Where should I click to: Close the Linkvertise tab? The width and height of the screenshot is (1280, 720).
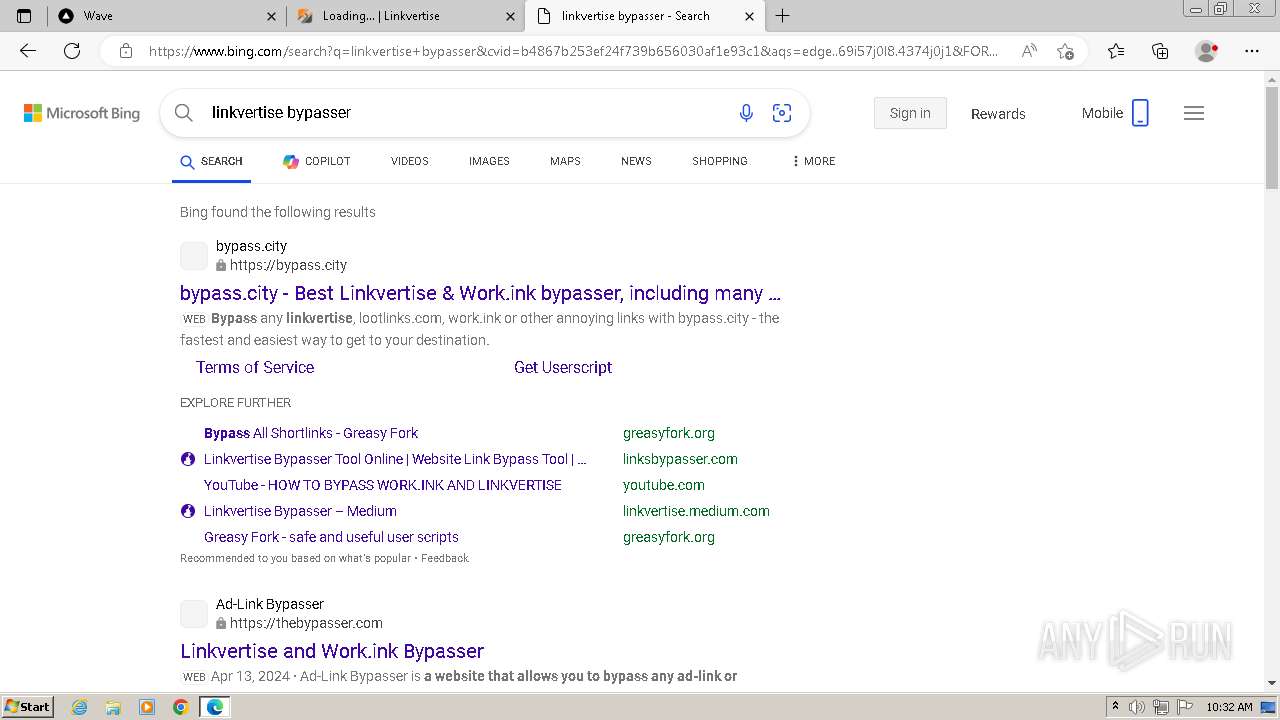511,16
